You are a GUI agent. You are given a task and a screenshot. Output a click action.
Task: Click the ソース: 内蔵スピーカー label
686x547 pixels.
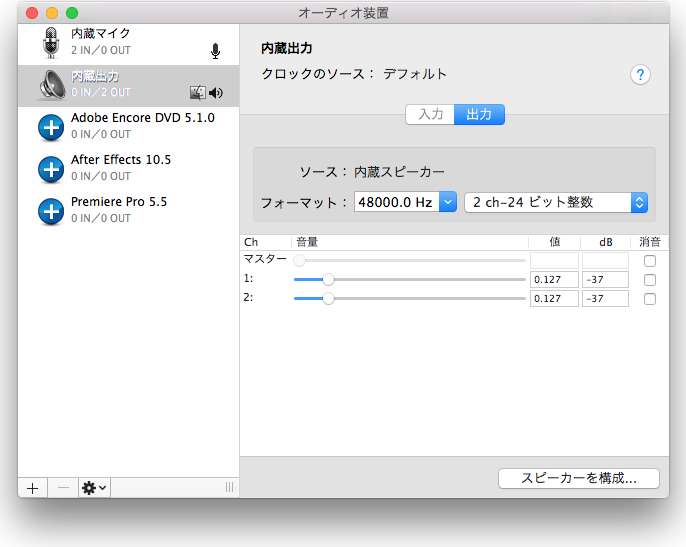372,172
